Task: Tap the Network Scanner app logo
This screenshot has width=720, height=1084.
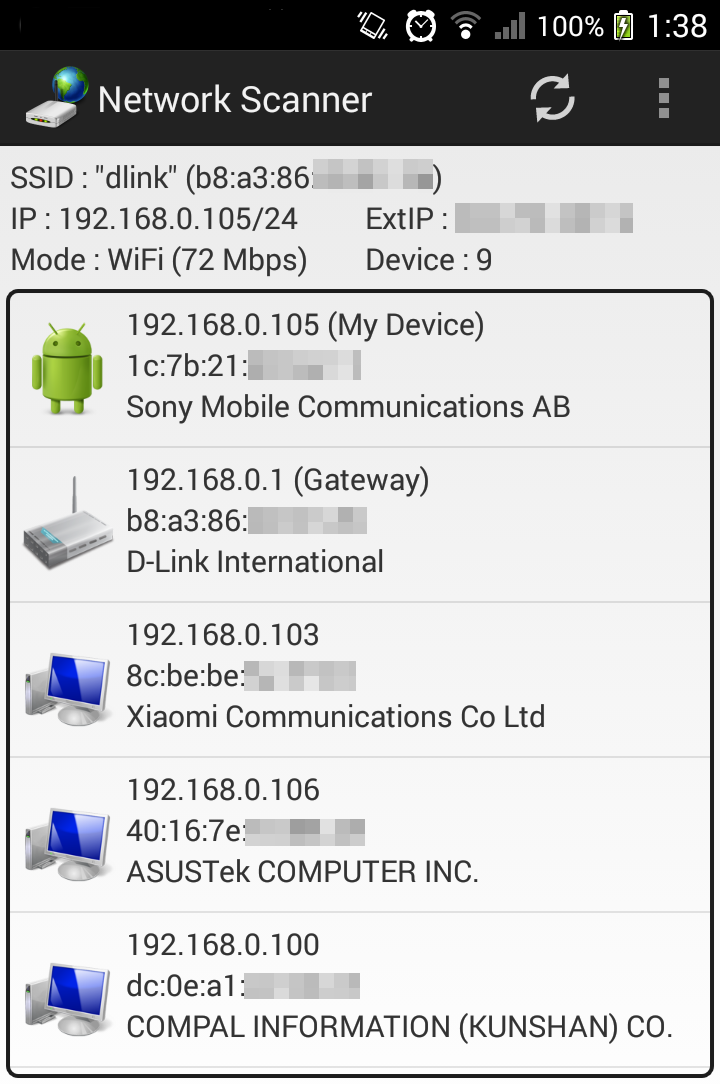Action: click(57, 97)
